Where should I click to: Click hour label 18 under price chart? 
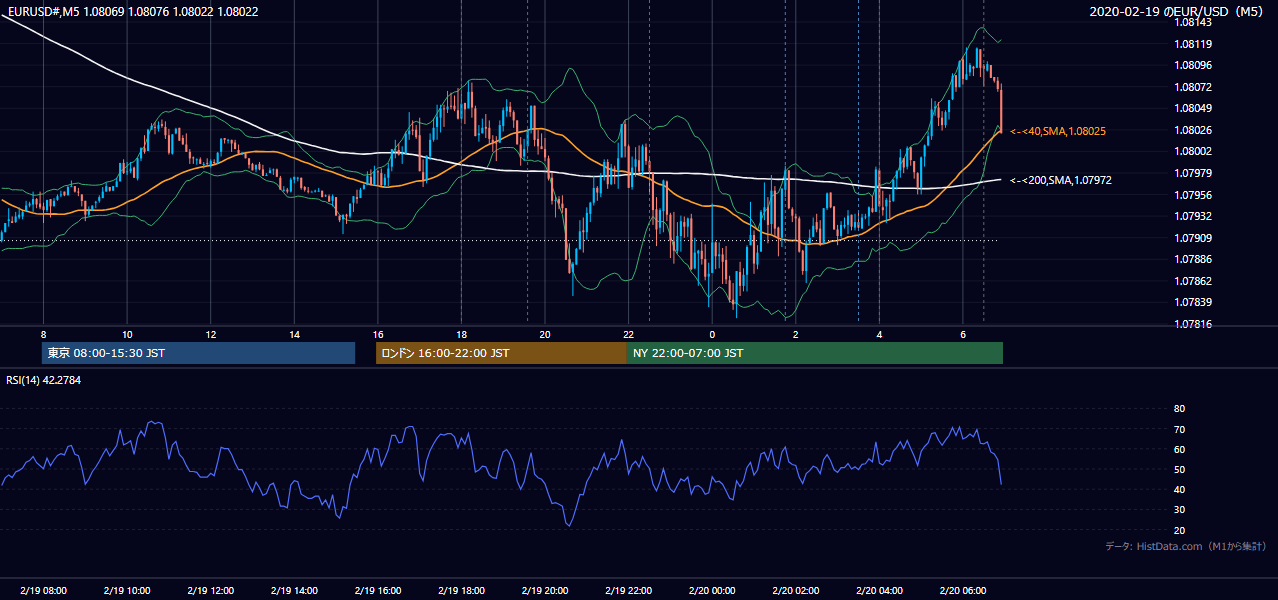pyautogui.click(x=461, y=334)
